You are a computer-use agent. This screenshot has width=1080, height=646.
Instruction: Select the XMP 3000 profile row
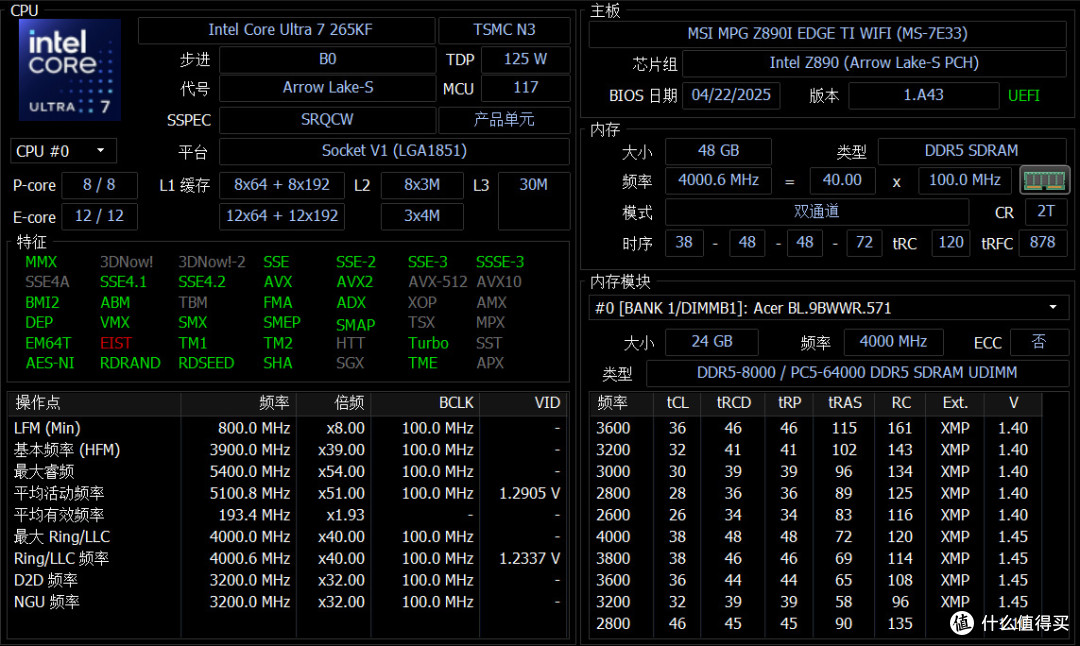point(816,472)
